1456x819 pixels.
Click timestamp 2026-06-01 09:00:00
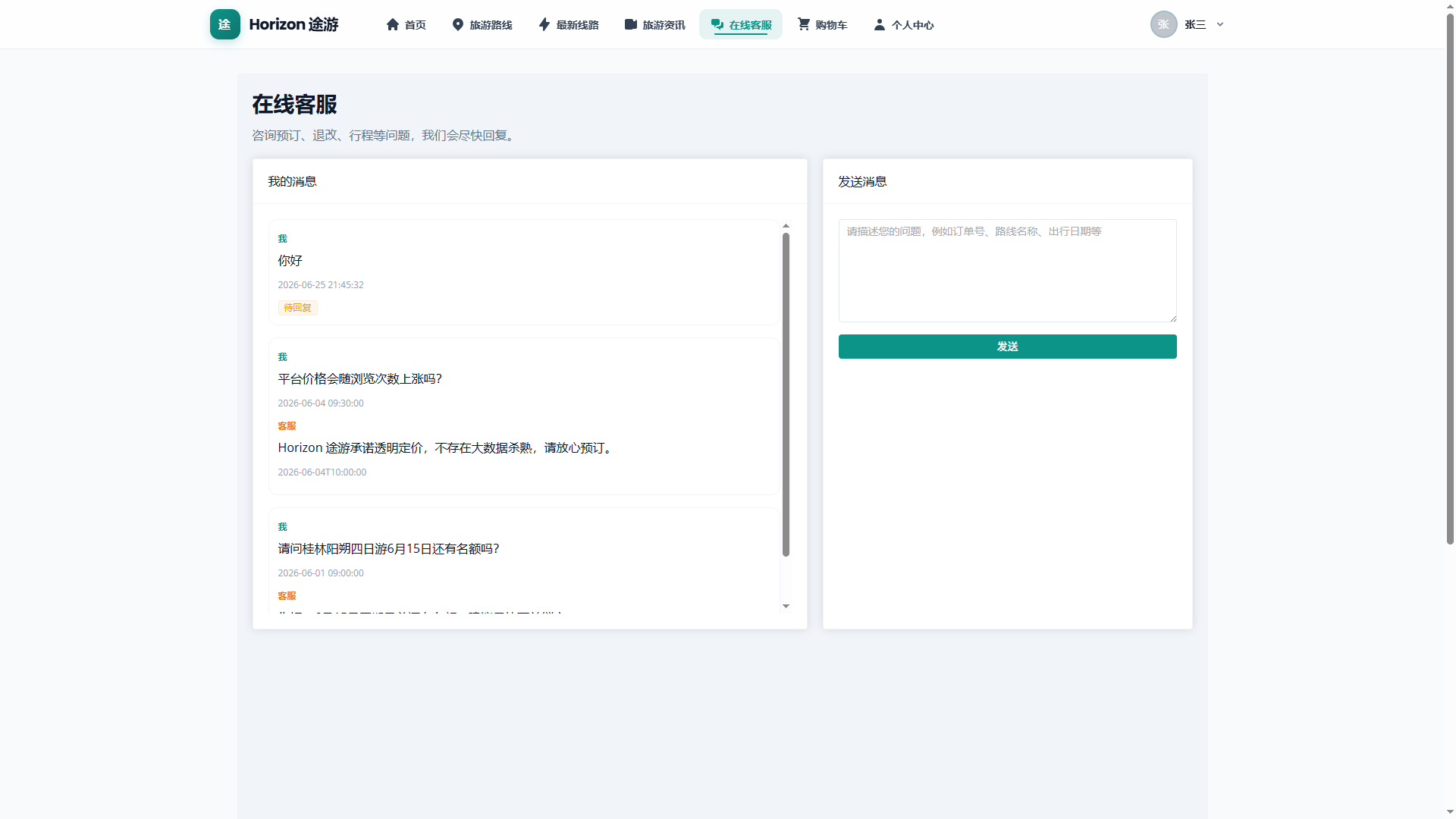321,573
